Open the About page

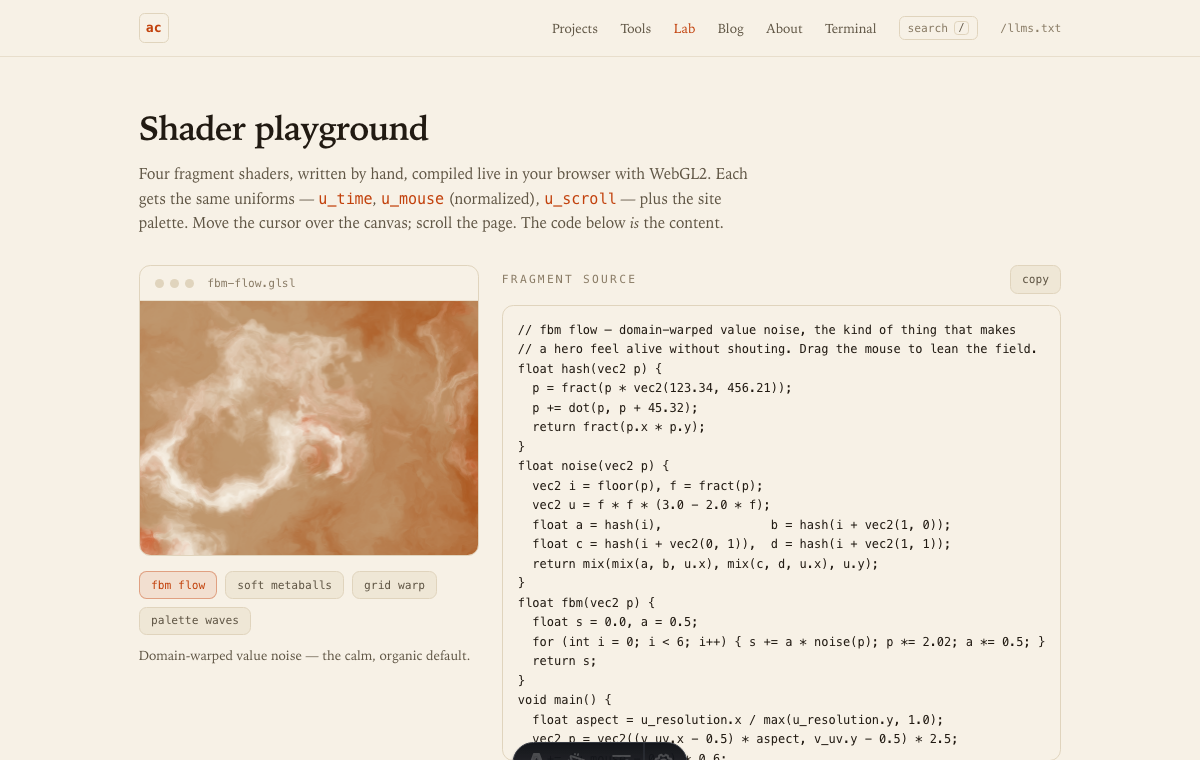pos(784,29)
